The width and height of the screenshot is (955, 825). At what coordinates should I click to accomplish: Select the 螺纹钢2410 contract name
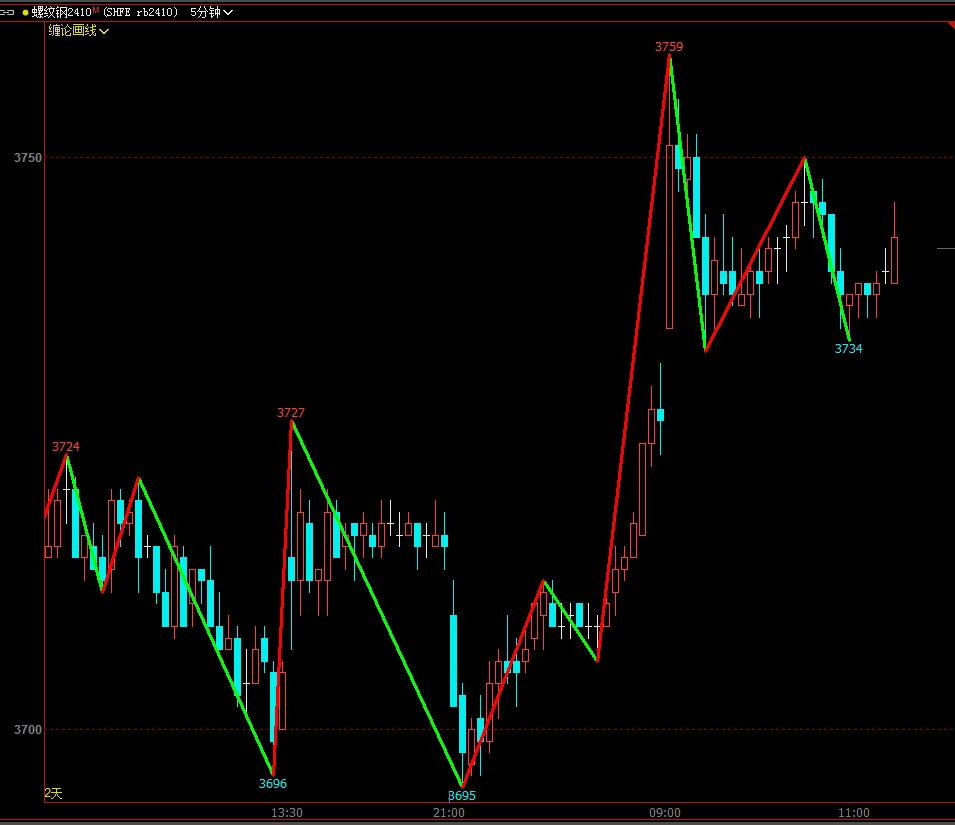click(x=61, y=12)
